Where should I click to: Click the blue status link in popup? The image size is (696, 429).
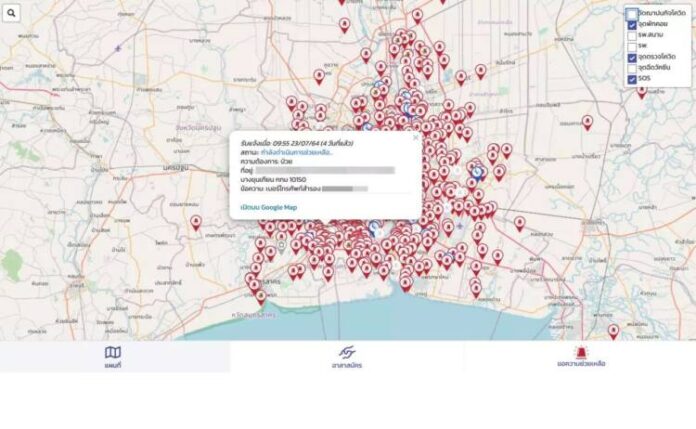(x=297, y=152)
